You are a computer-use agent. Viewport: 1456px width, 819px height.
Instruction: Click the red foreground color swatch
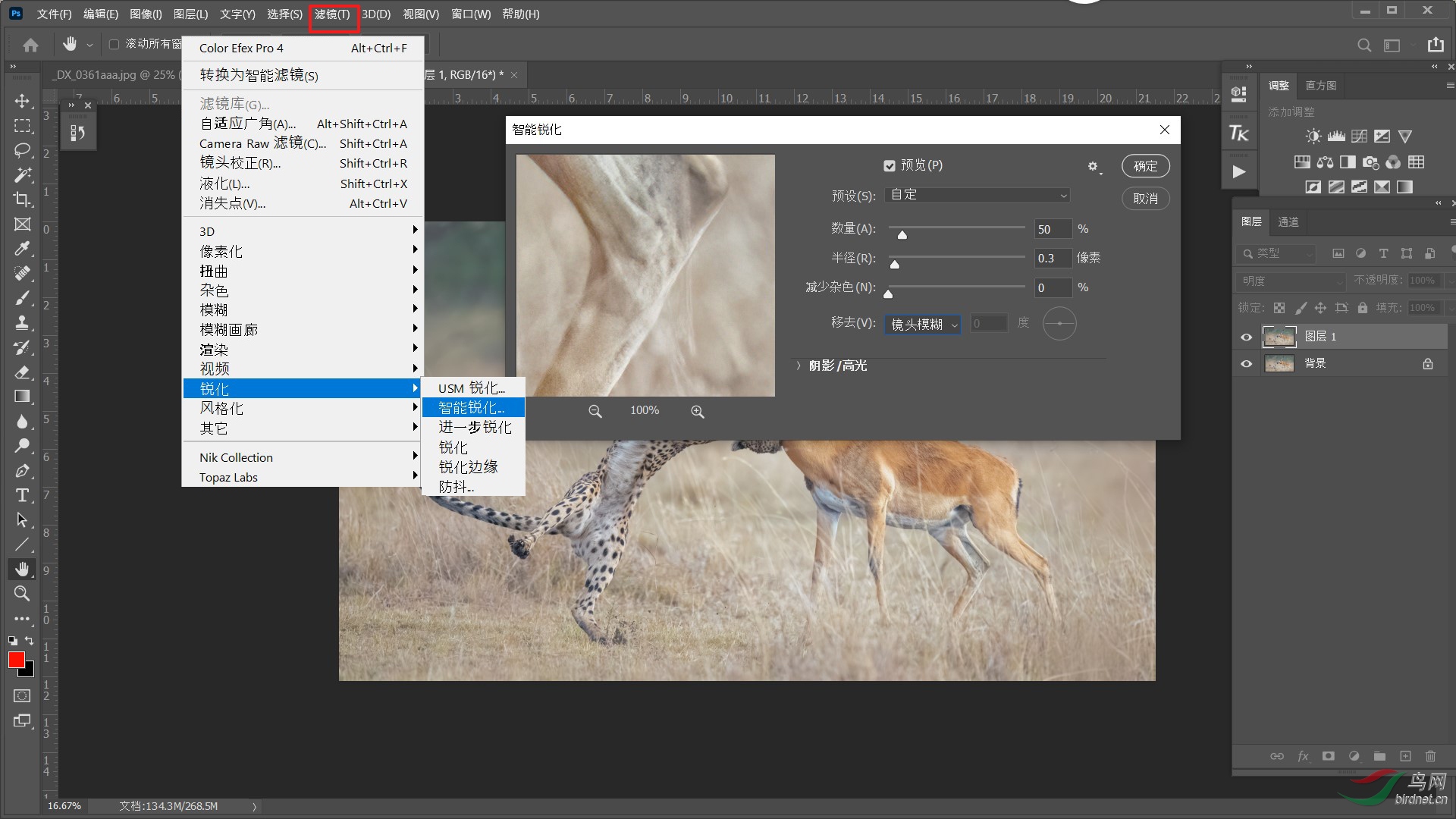(16, 660)
